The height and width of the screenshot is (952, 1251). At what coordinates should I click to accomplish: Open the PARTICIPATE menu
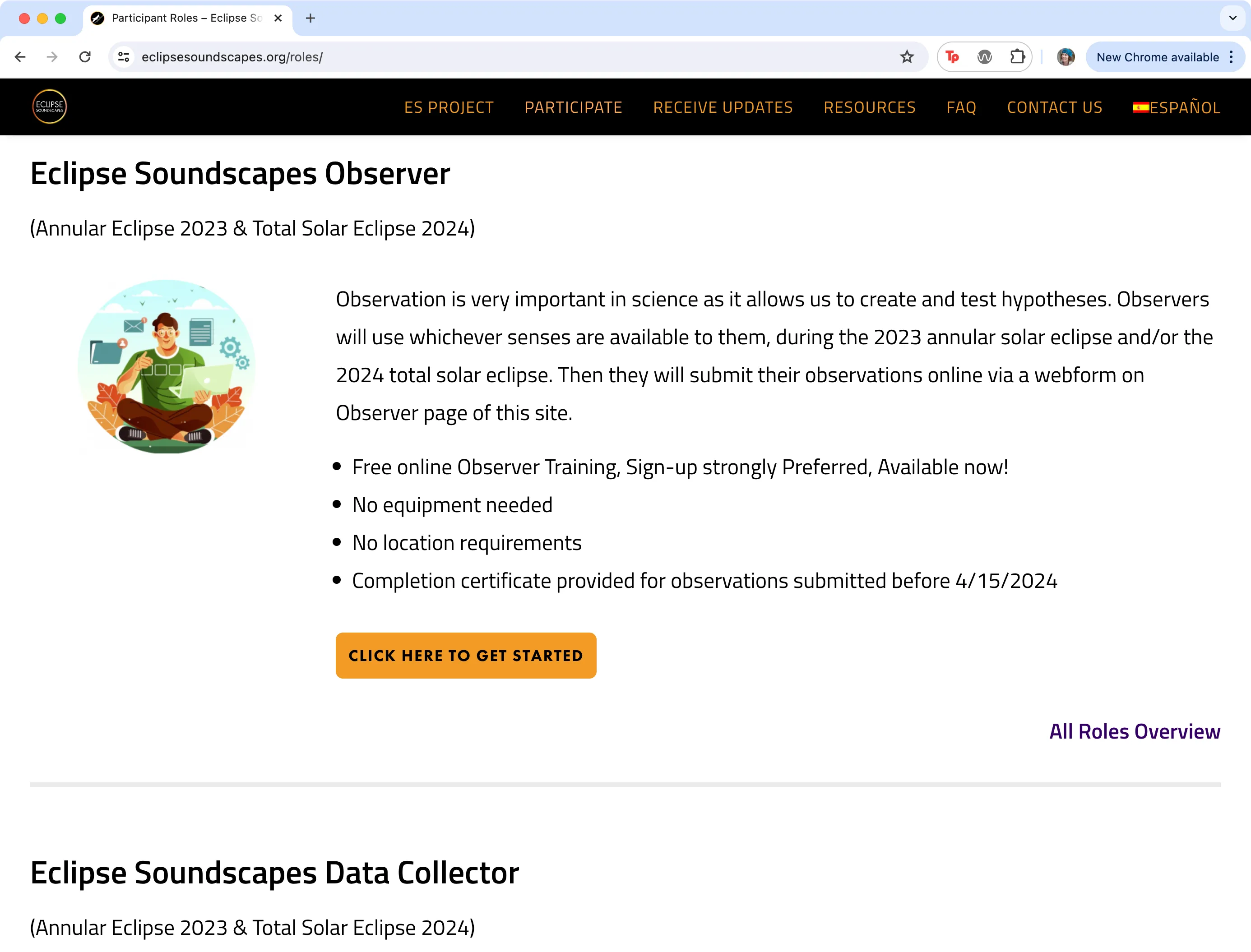pos(573,108)
